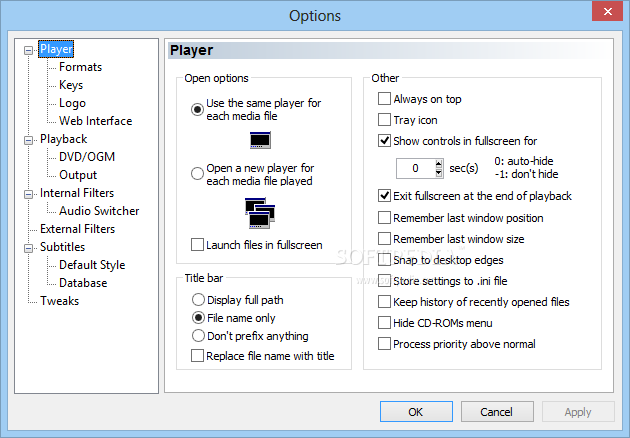
Task: Select Player in the options tree
Action: pos(56,49)
